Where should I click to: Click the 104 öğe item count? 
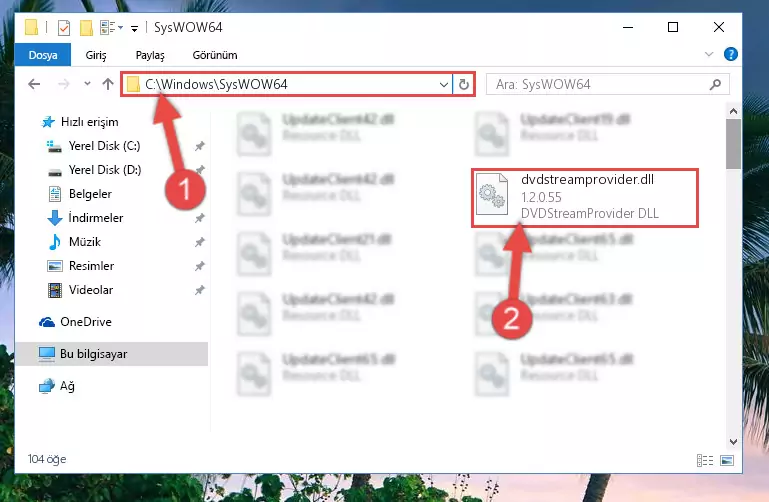point(47,459)
